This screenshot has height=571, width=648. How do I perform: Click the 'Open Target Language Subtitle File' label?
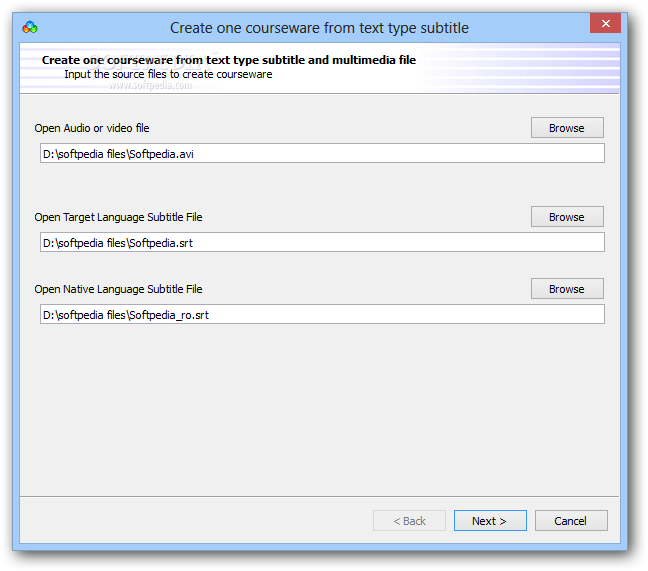(x=118, y=217)
